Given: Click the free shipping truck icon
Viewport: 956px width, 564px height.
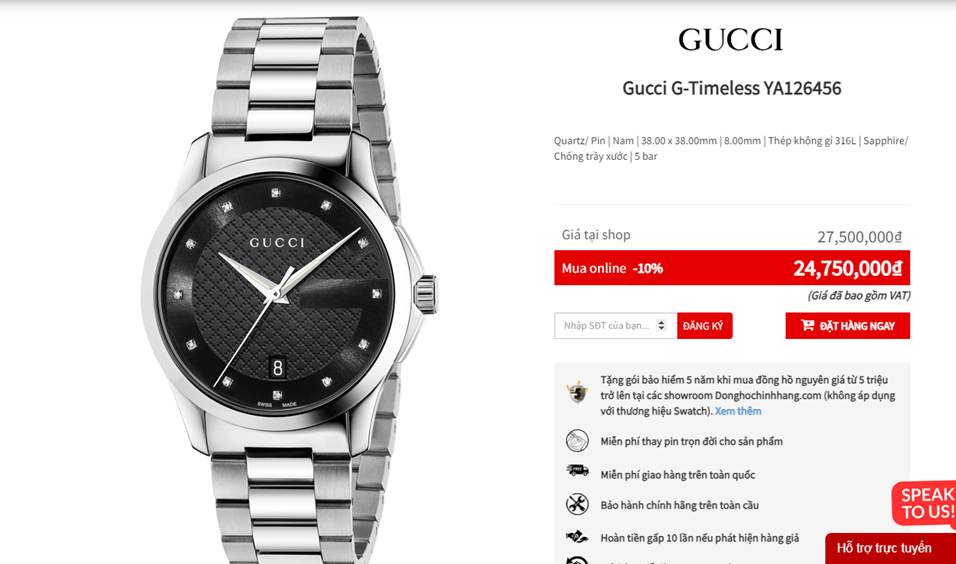Looking at the screenshot, I should [x=577, y=471].
